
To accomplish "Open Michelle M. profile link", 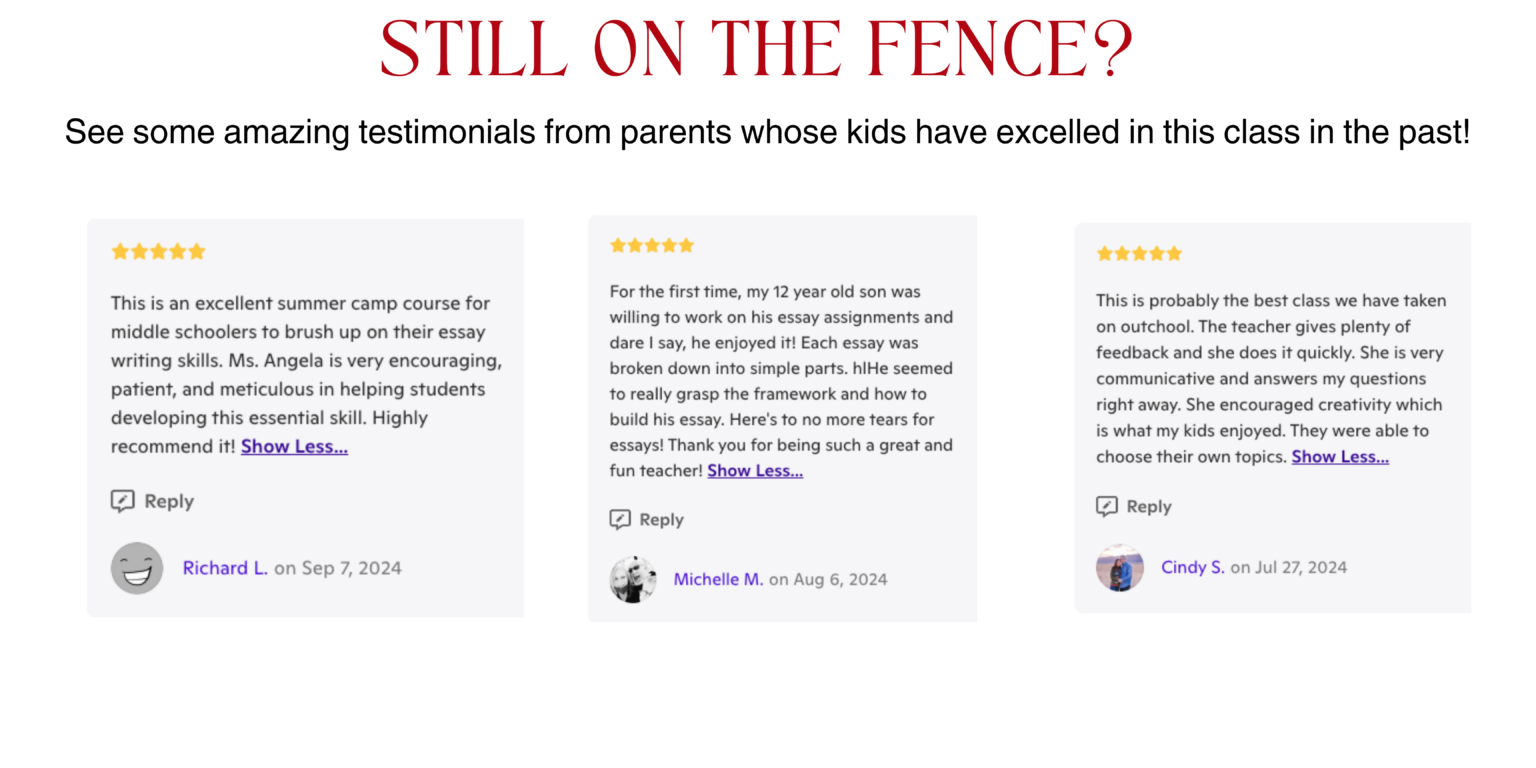I will 718,579.
